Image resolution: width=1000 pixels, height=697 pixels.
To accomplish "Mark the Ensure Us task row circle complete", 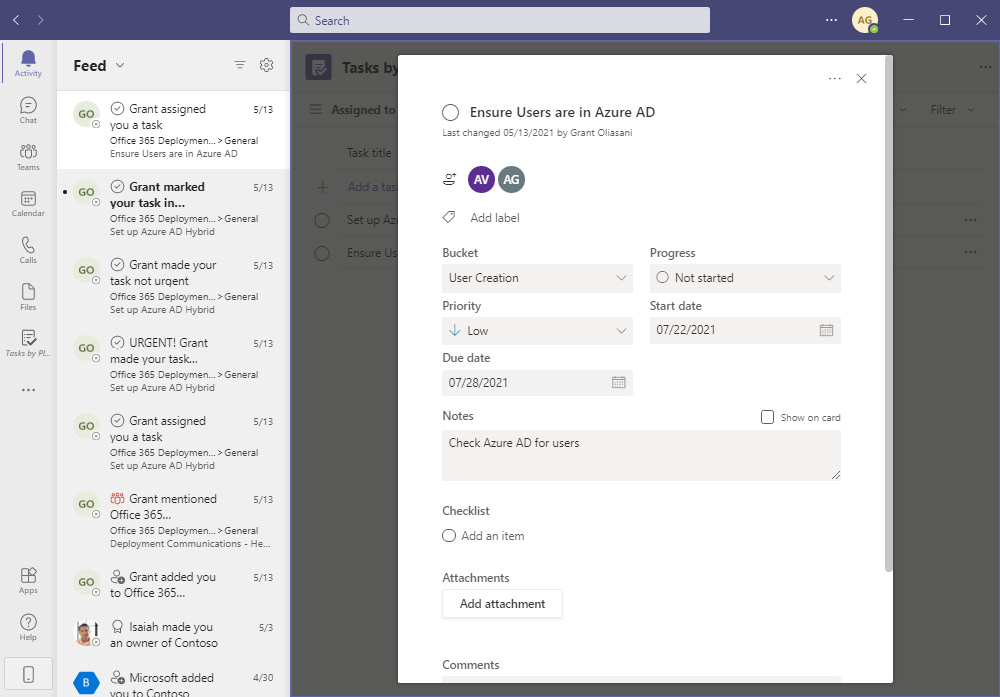I will 322,253.
